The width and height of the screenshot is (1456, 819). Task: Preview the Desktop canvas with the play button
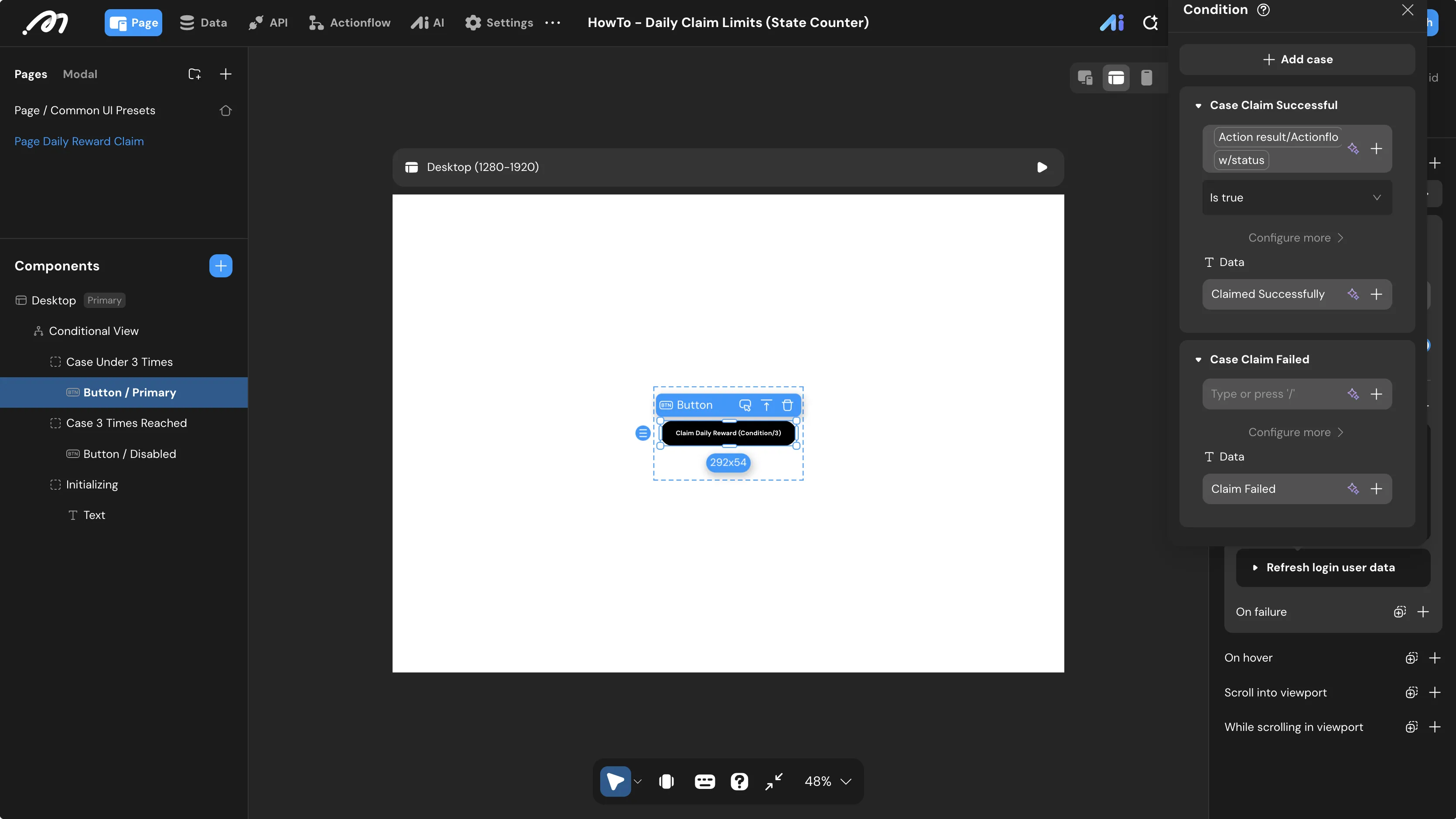coord(1042,167)
